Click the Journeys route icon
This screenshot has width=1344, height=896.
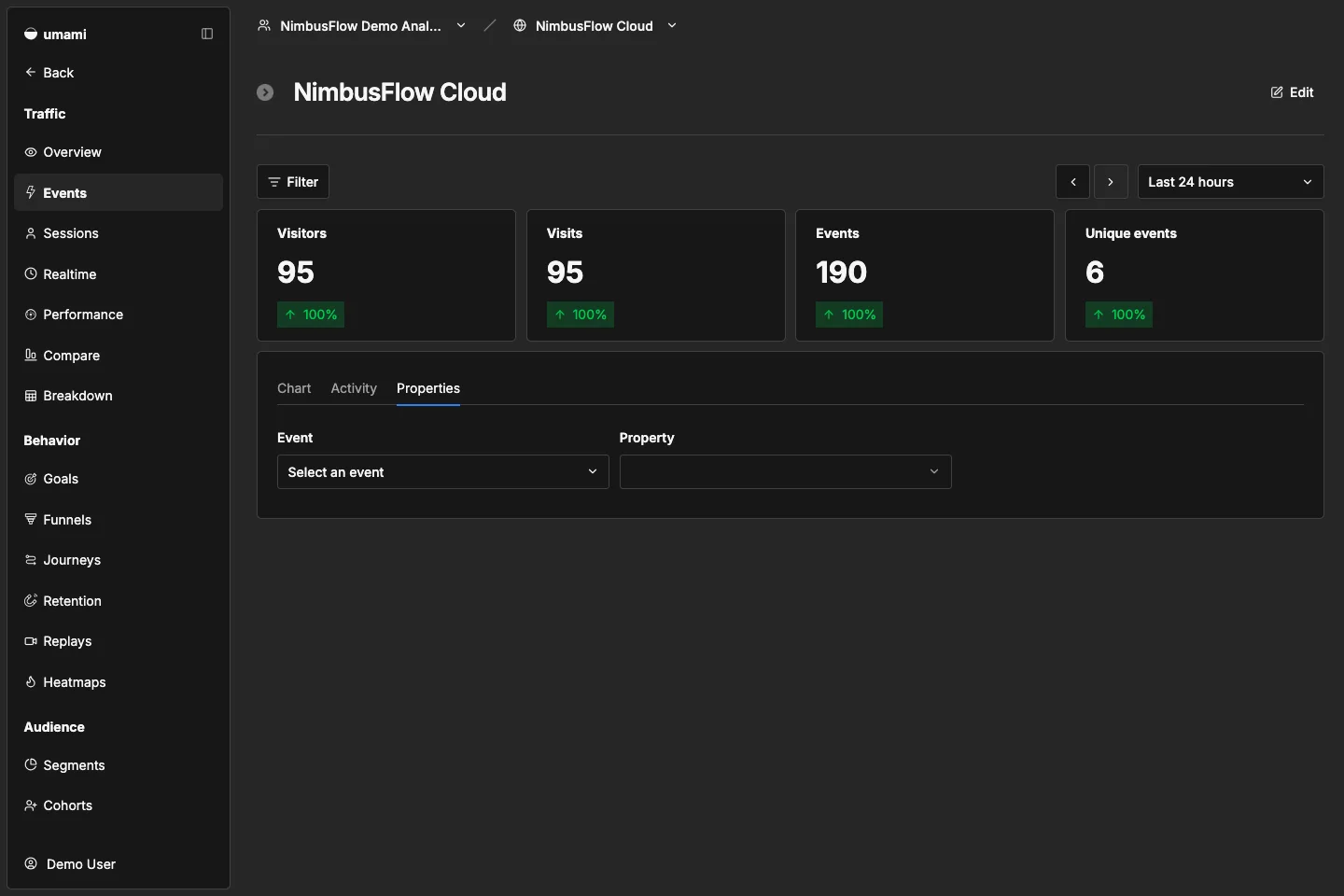[x=31, y=560]
